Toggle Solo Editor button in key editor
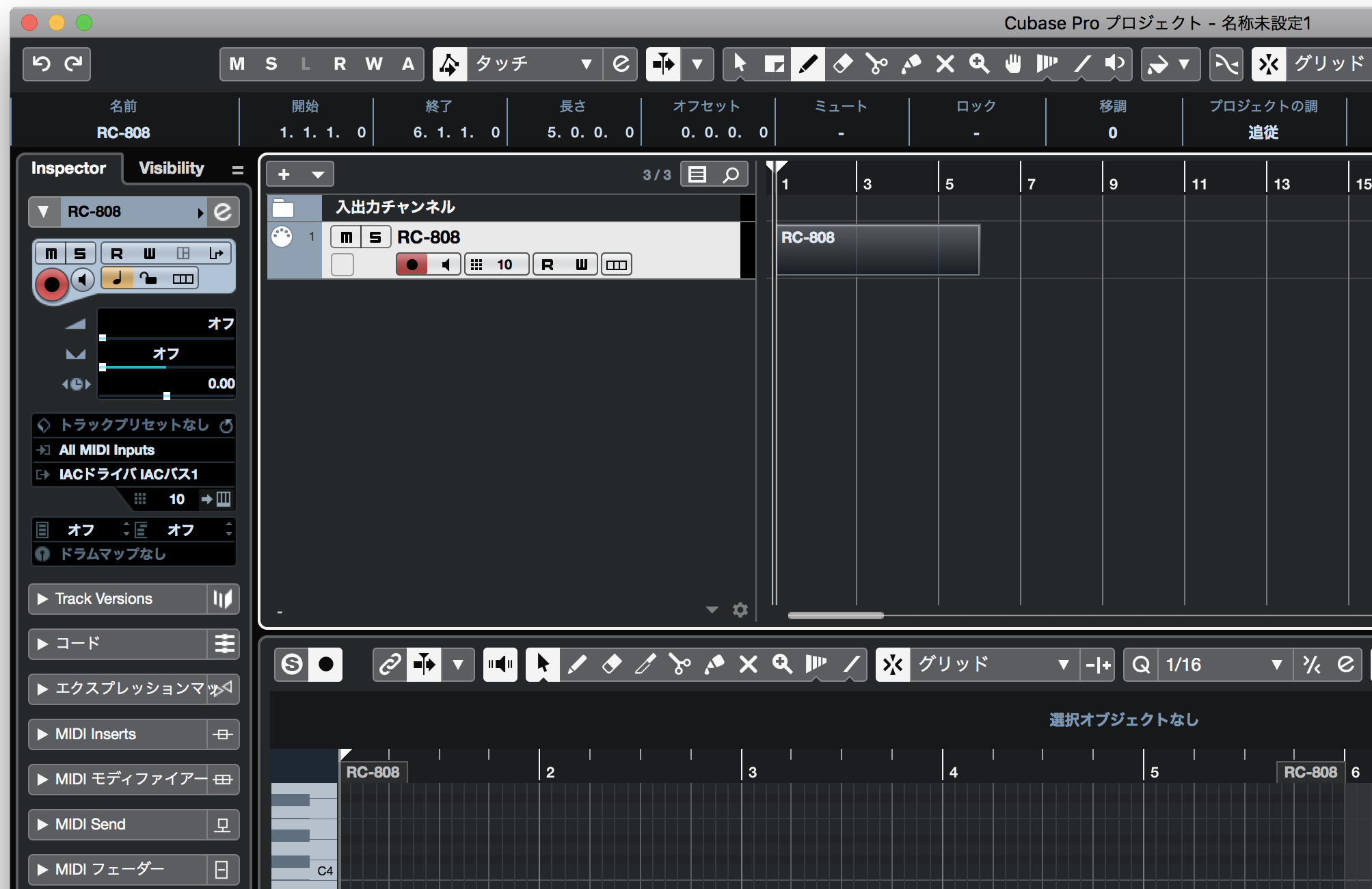This screenshot has height=889, width=1372. tap(292, 664)
